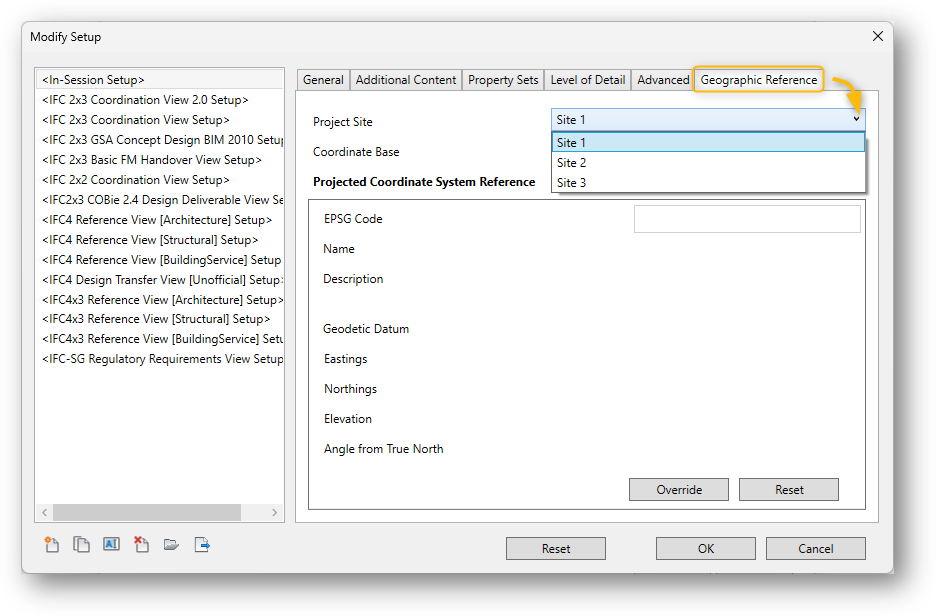Select <IFC4 Reference View [Structural] Setup>
The image size is (936, 616).
pos(159,240)
